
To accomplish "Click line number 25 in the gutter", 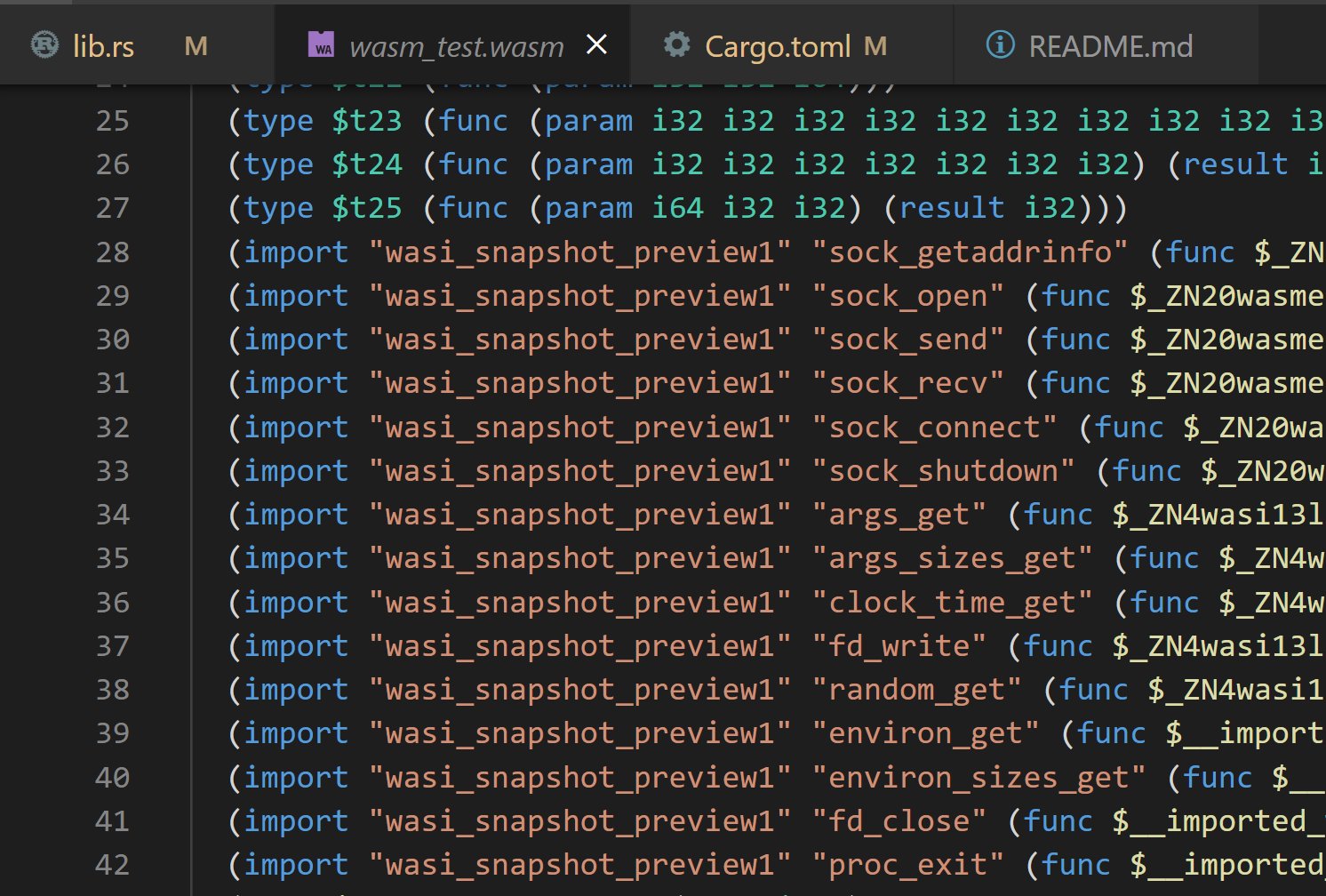I will point(113,121).
